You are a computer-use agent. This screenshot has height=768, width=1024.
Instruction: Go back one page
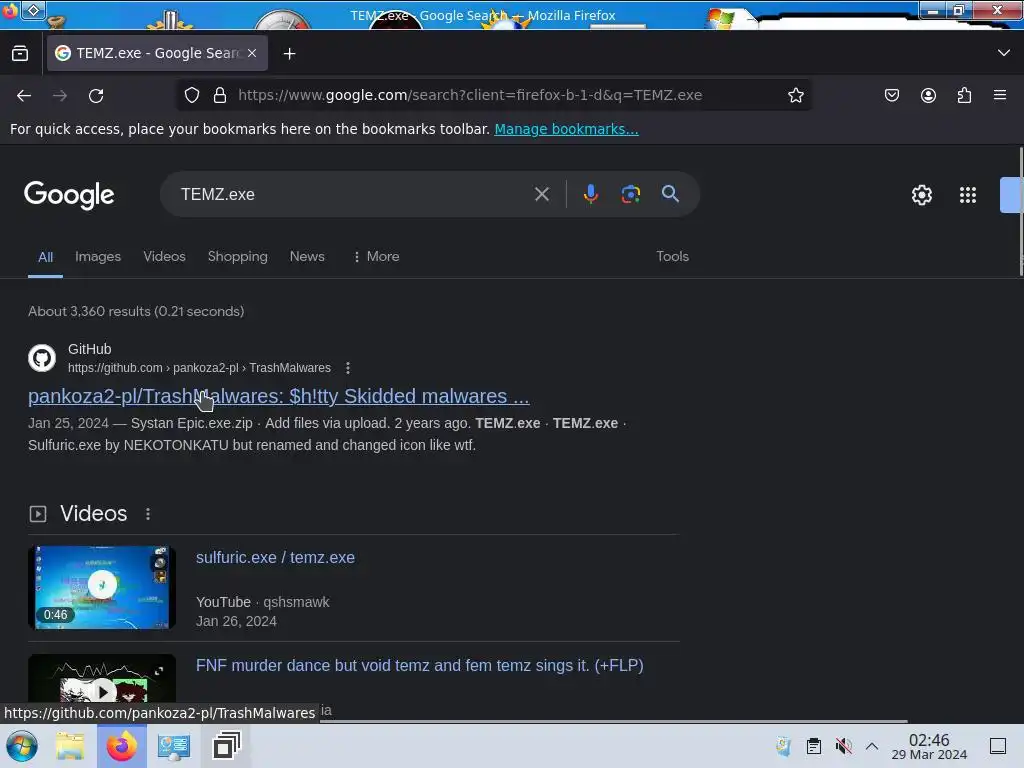click(24, 95)
